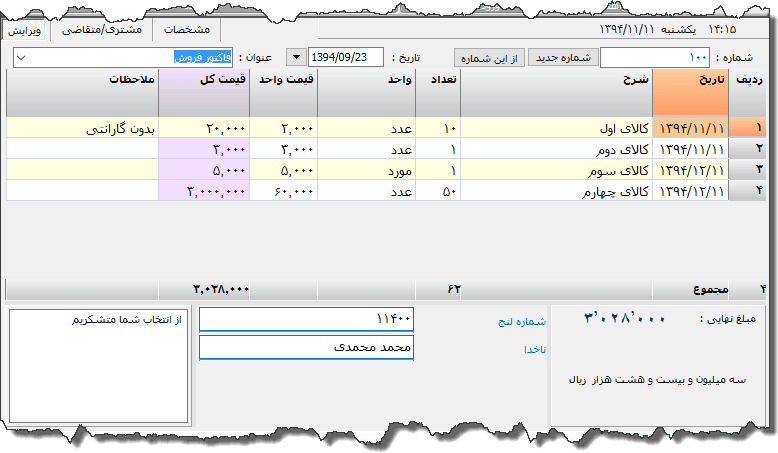The width and height of the screenshot is (778, 453).
Task: Open the date picker dropdown arrow
Action: [297, 58]
